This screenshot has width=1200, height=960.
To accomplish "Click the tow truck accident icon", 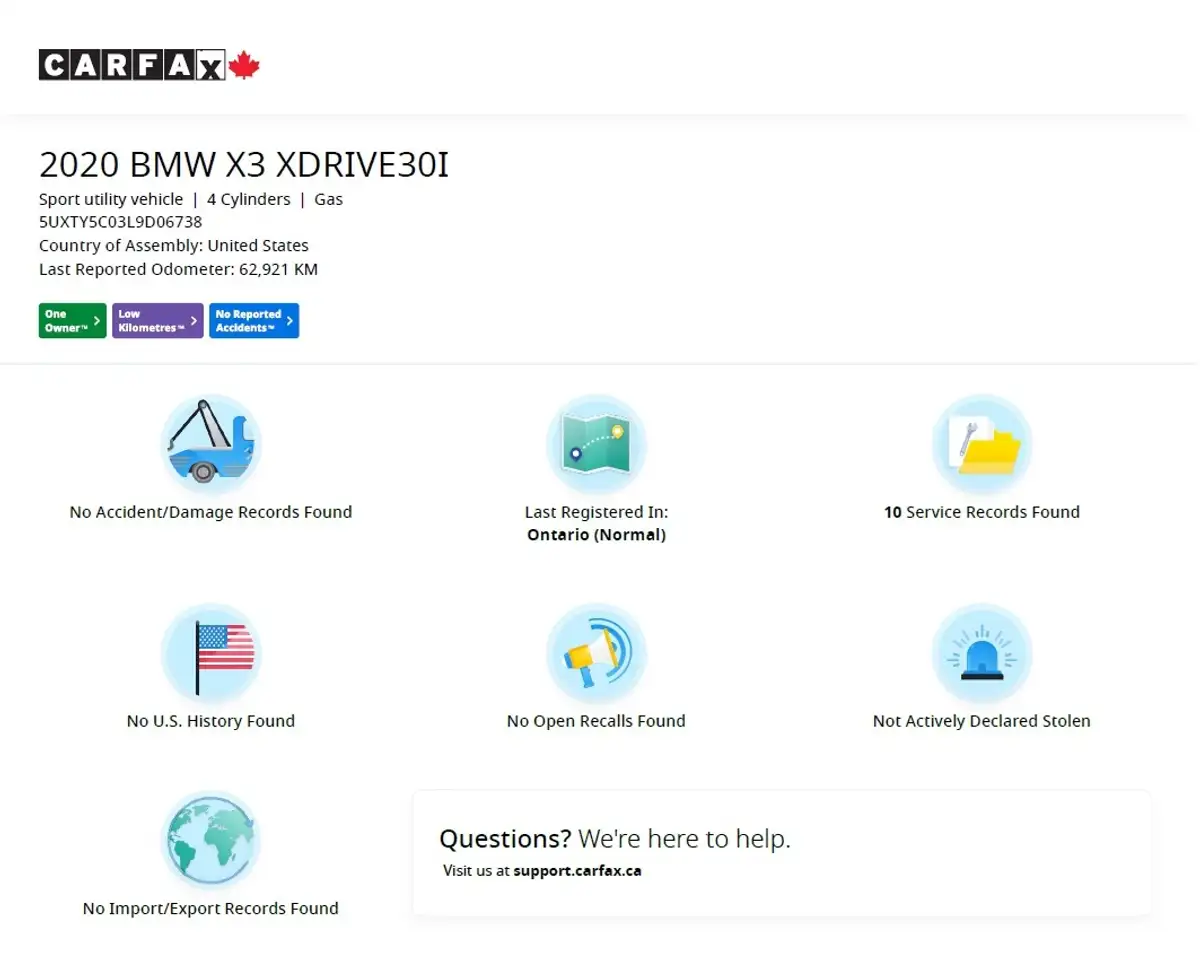I will [x=211, y=444].
